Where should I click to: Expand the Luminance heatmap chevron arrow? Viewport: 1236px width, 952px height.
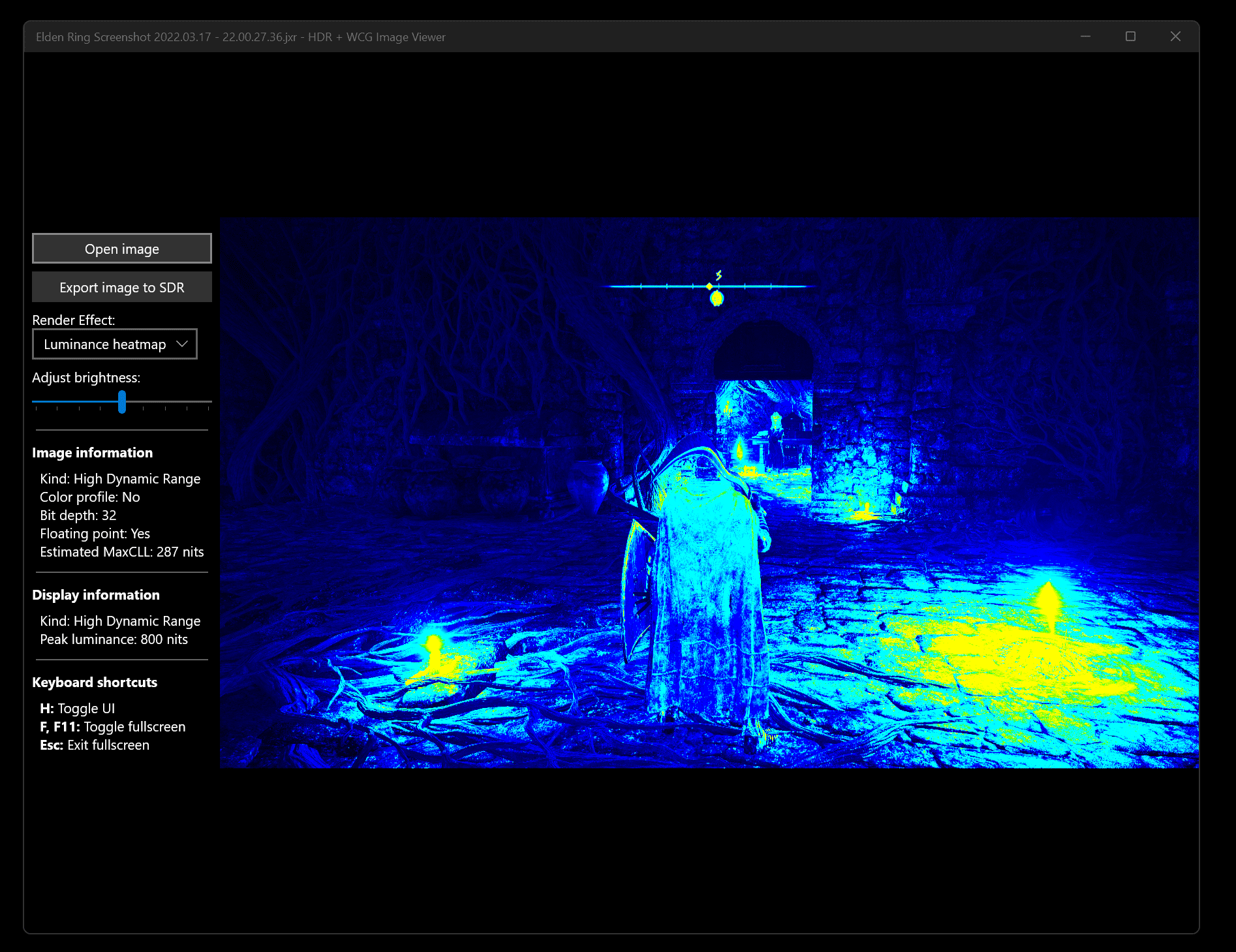[182, 344]
